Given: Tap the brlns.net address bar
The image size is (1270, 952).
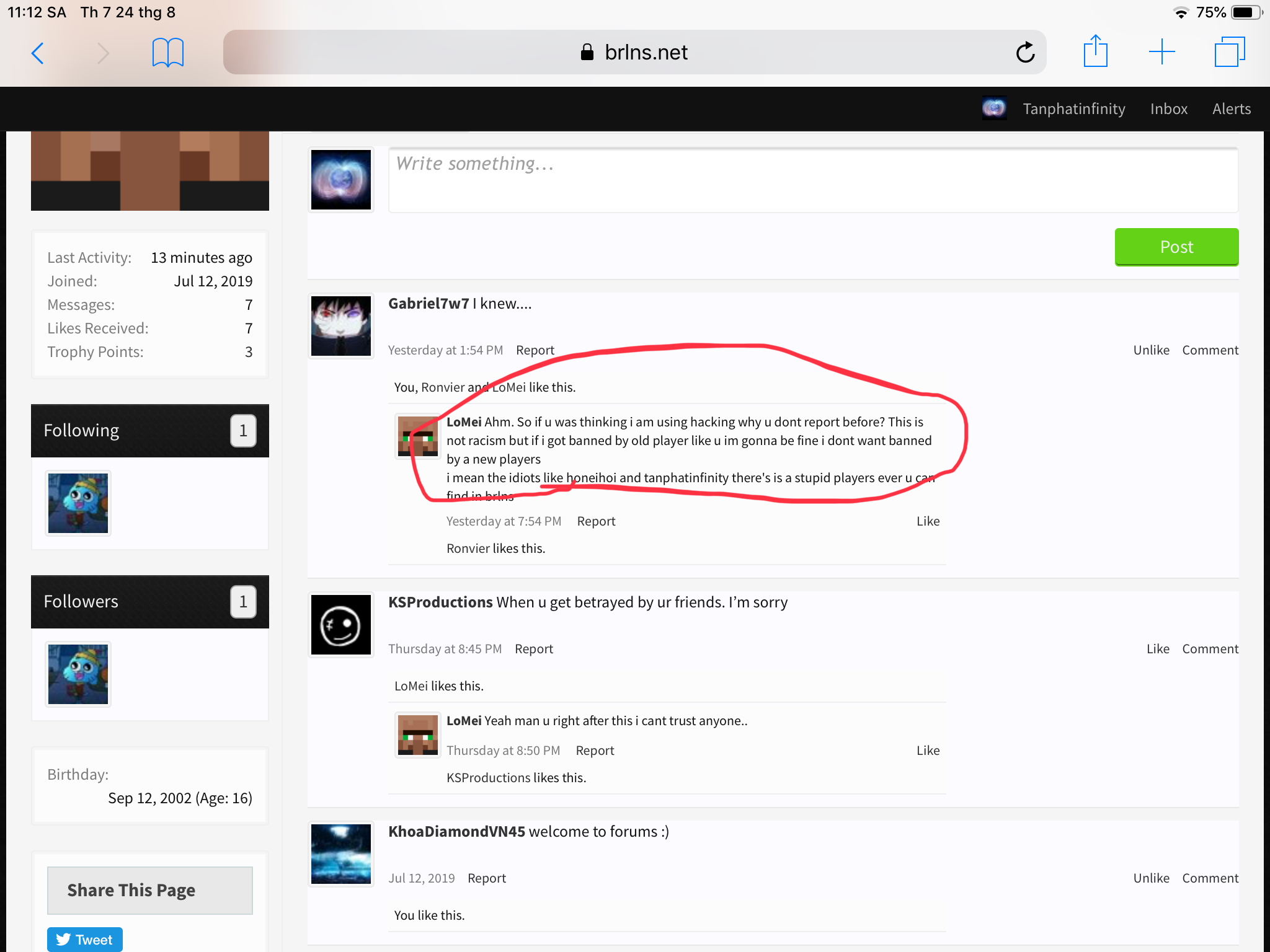Looking at the screenshot, I should (634, 52).
